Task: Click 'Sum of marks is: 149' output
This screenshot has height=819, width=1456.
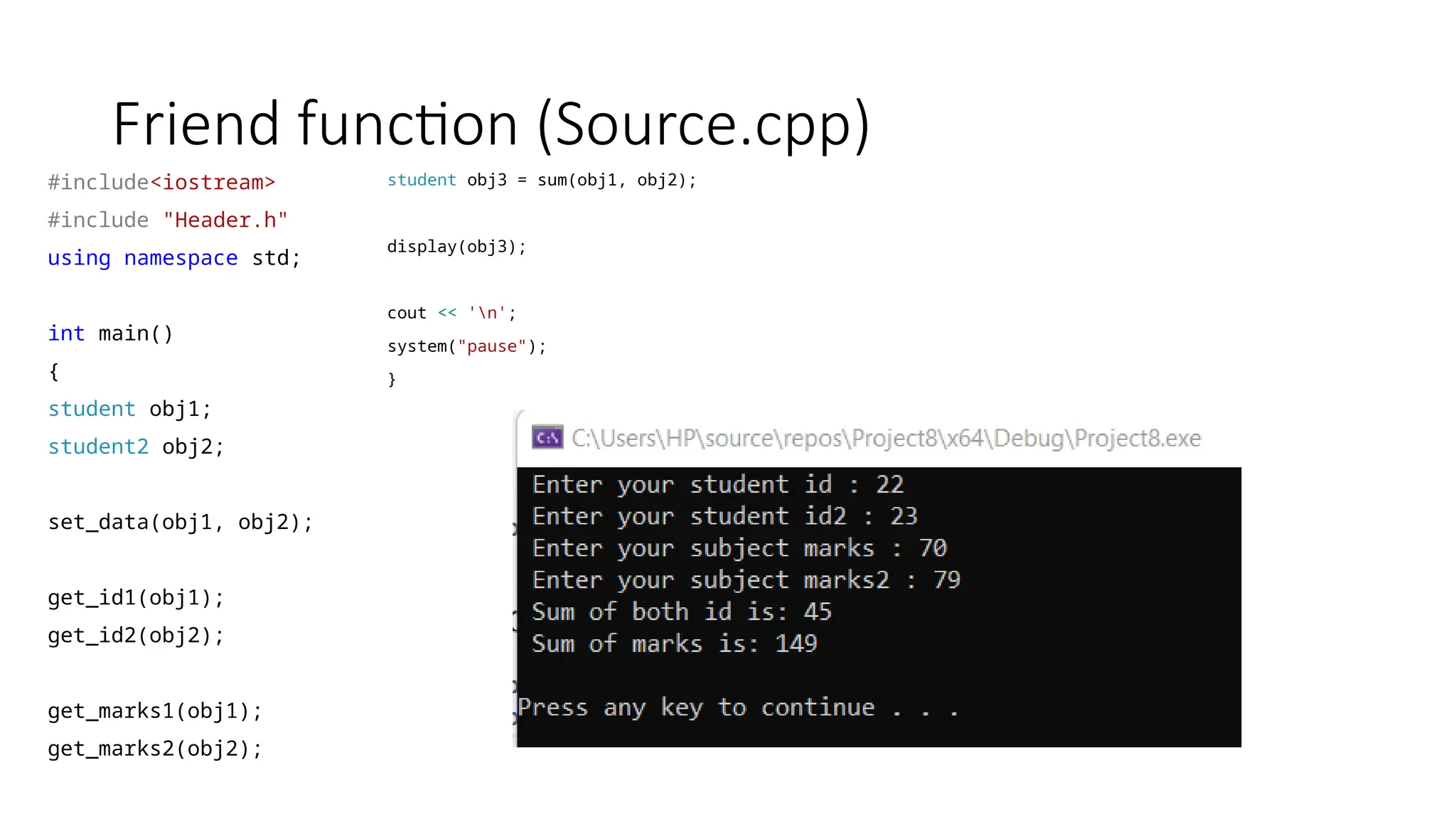Action: pyautogui.click(x=675, y=644)
